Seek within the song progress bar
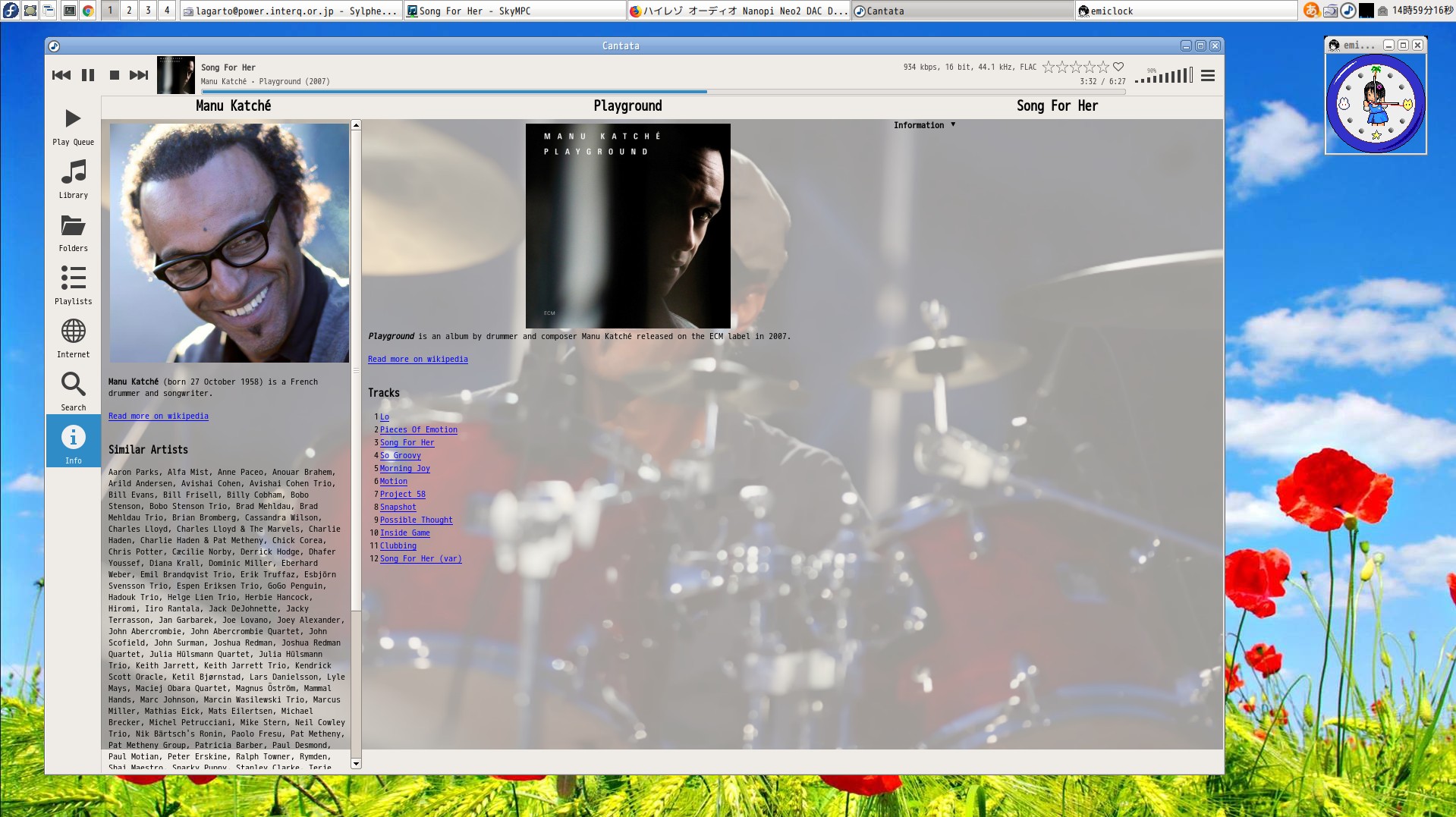1456x817 pixels. (x=662, y=92)
